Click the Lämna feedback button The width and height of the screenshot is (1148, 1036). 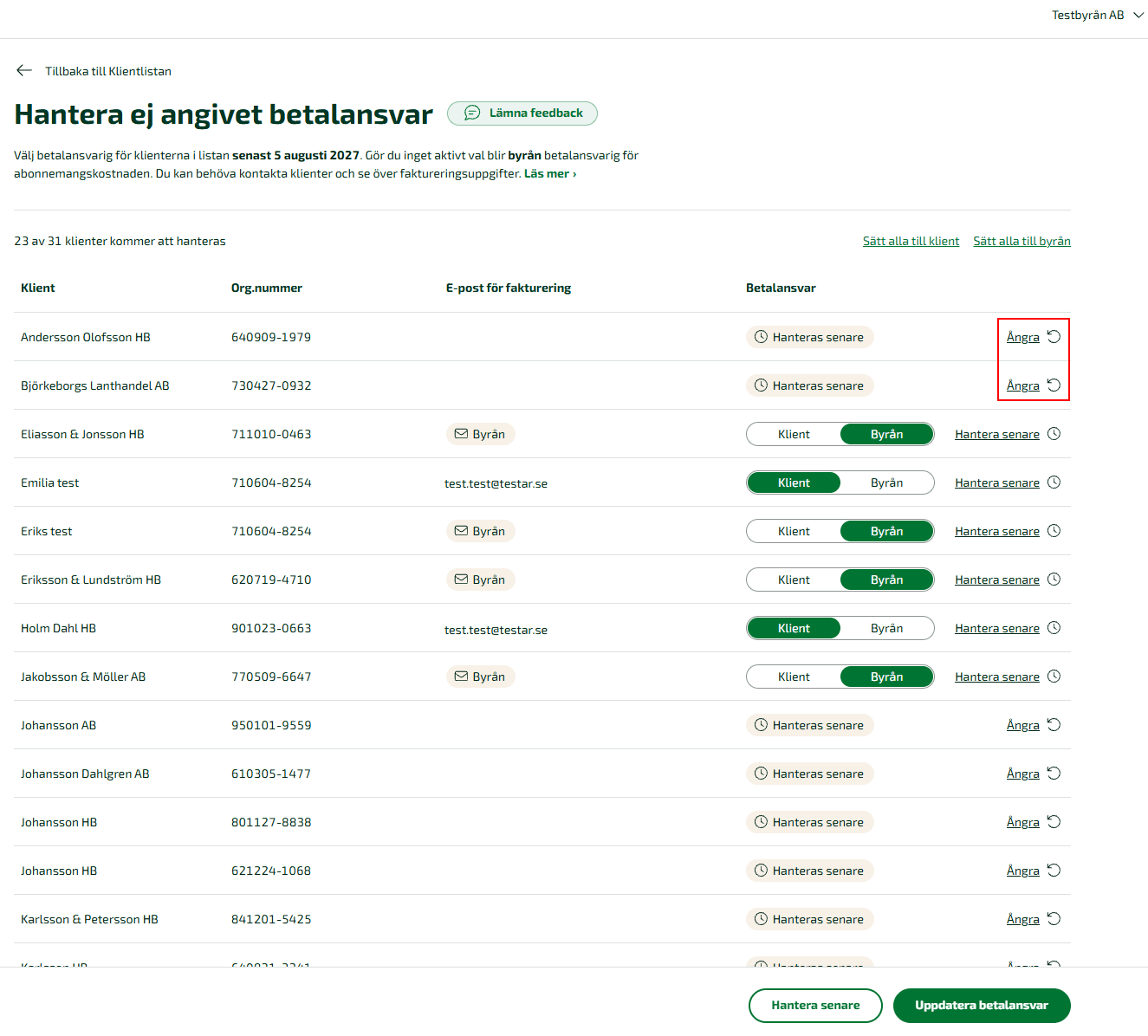coord(522,113)
